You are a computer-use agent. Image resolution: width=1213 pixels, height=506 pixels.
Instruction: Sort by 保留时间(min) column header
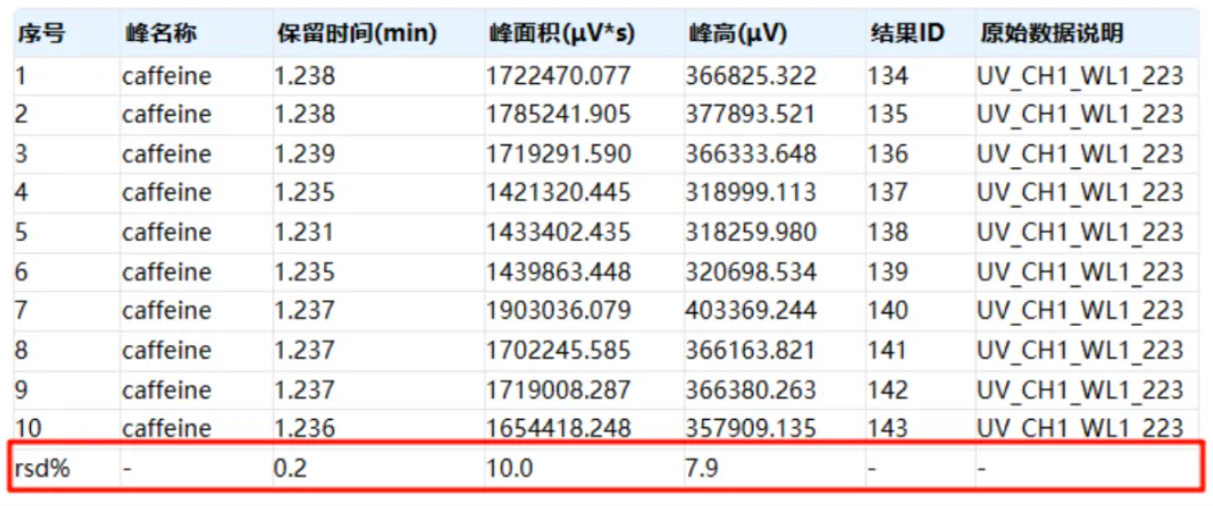pos(356,34)
